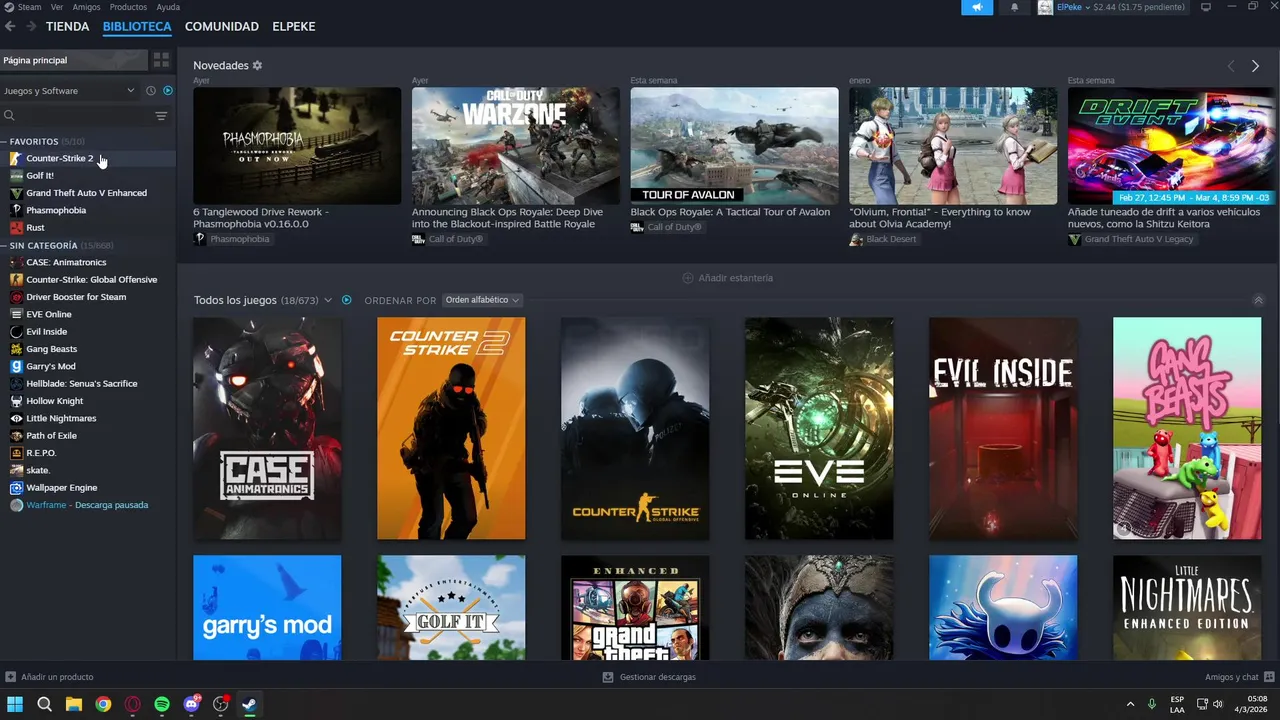This screenshot has width=1280, height=720.
Task: Open the ELPEKE profile tab
Action: (x=294, y=26)
